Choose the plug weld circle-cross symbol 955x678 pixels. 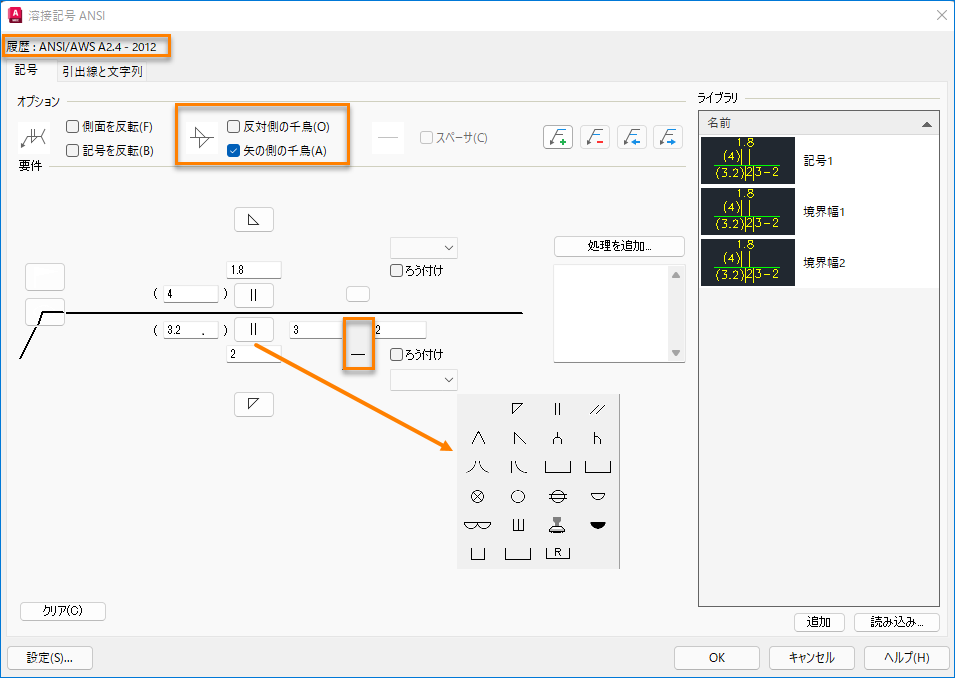click(478, 496)
